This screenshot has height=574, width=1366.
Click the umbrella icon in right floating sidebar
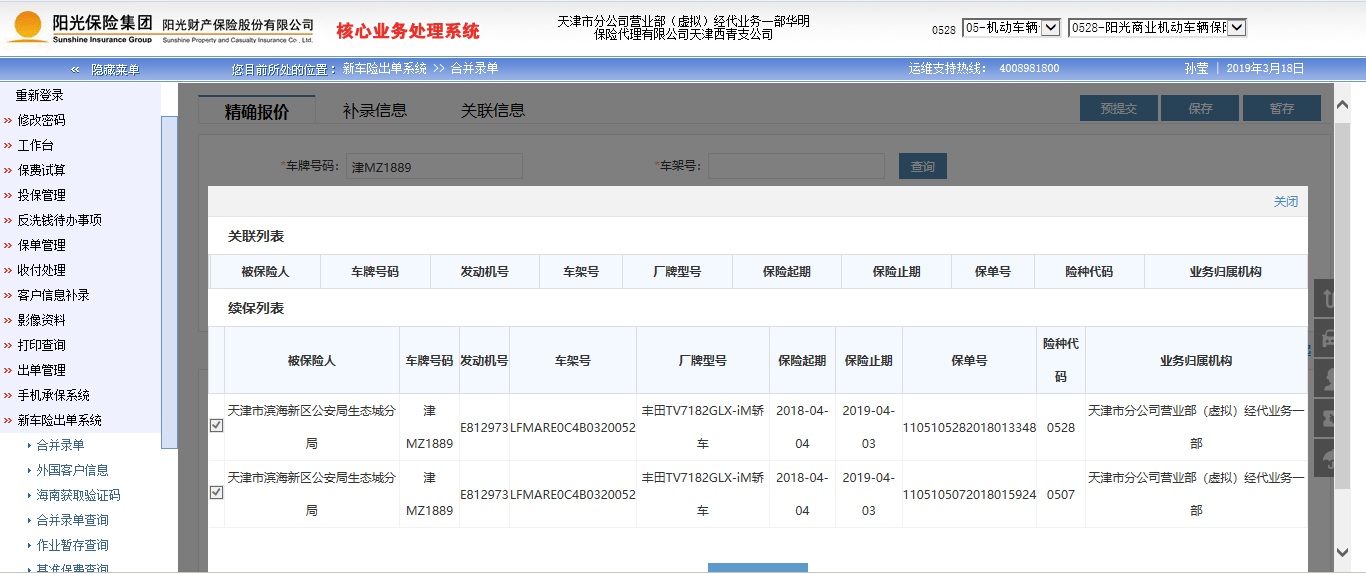click(x=1329, y=458)
